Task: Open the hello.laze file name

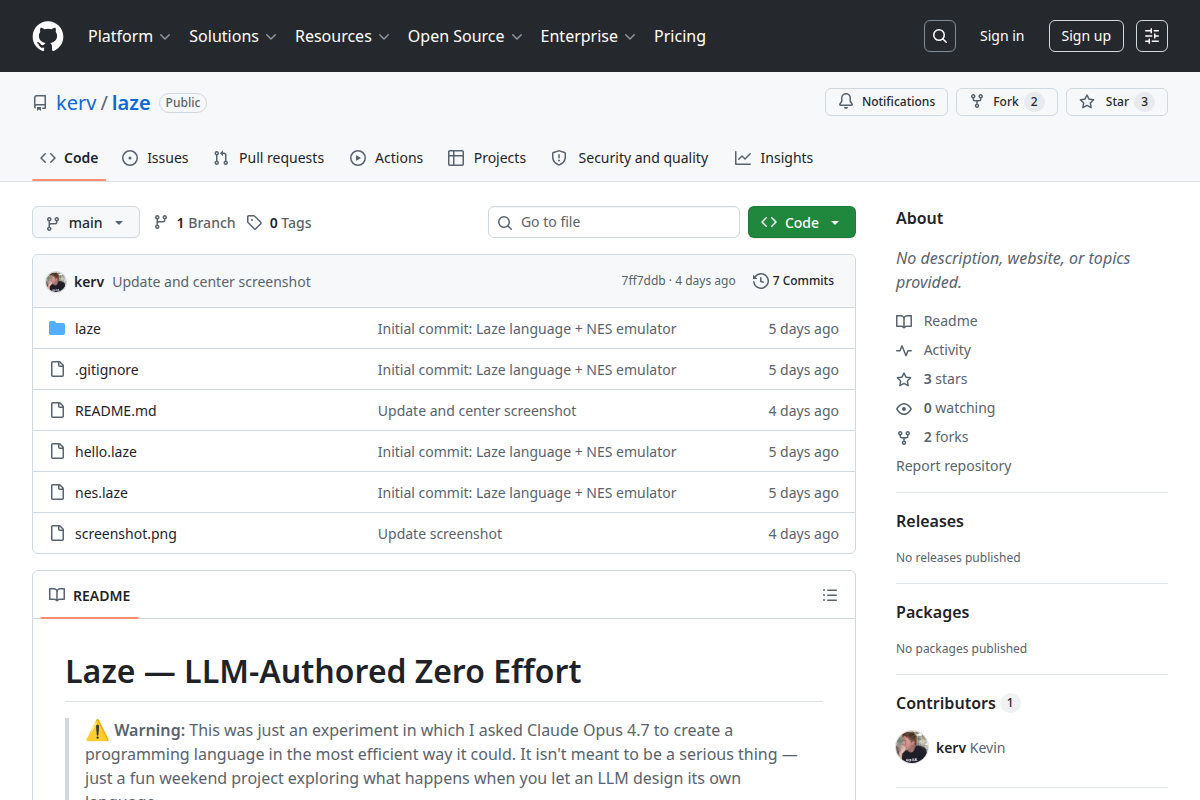Action: 106,452
